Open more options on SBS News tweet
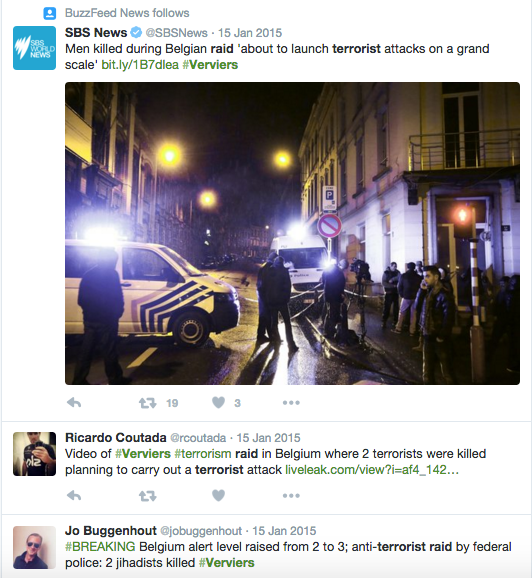Viewport: 532px width, 578px height. tap(291, 403)
